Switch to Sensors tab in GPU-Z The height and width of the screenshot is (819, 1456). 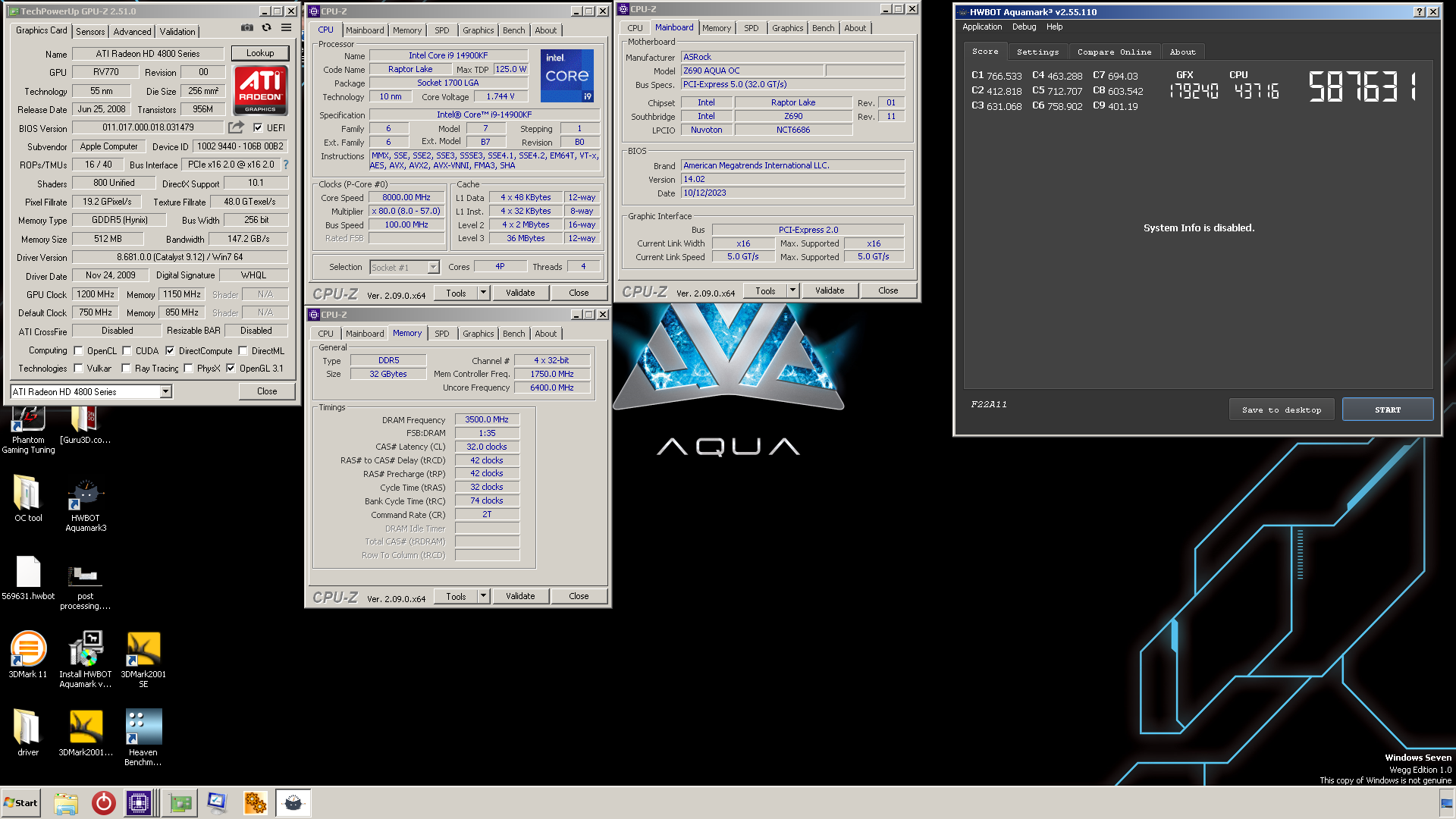[90, 31]
